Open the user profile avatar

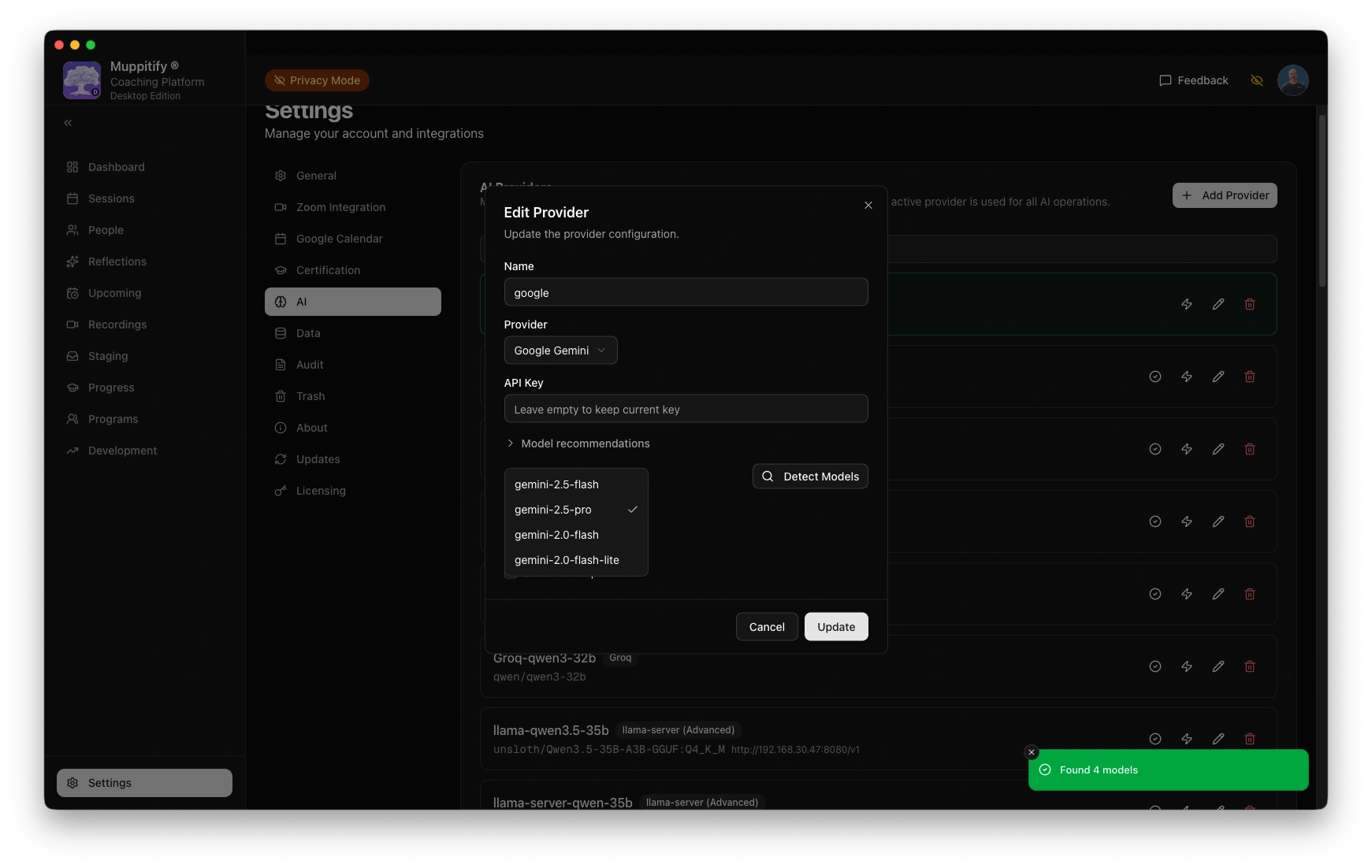(x=1292, y=80)
